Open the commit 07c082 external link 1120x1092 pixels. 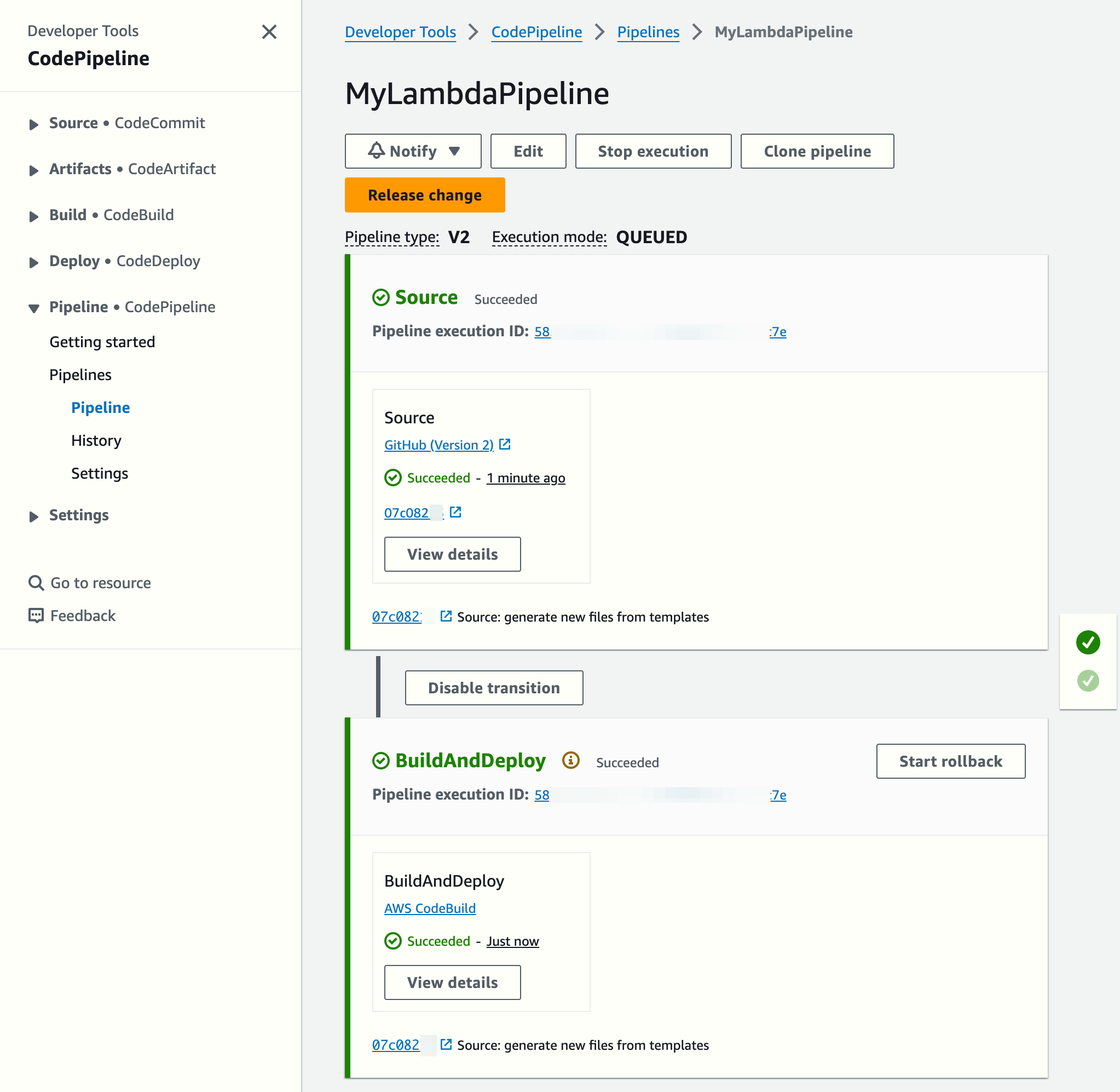pyautogui.click(x=455, y=512)
